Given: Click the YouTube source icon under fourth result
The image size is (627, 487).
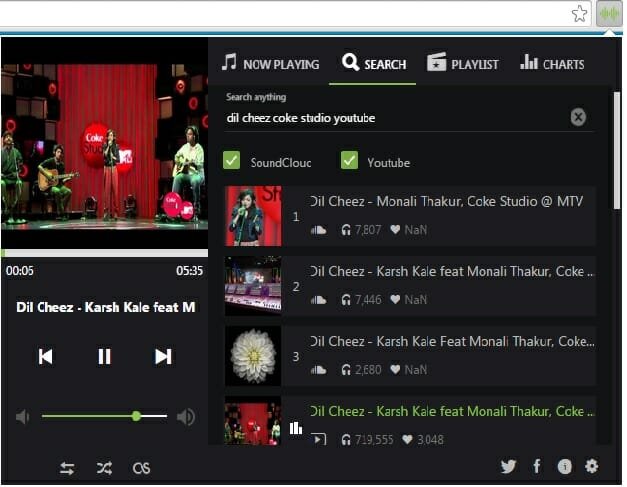Looking at the screenshot, I should tap(319, 439).
